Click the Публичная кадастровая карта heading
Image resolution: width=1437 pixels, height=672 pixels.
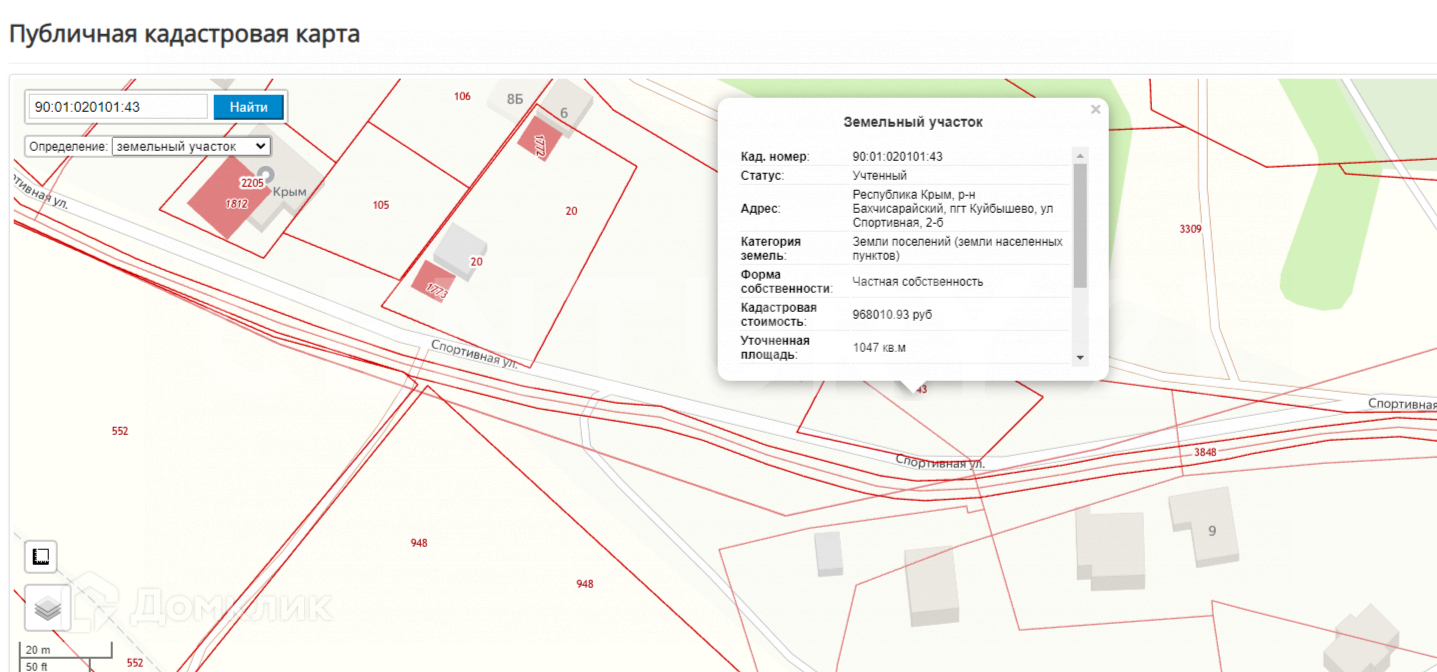184,34
